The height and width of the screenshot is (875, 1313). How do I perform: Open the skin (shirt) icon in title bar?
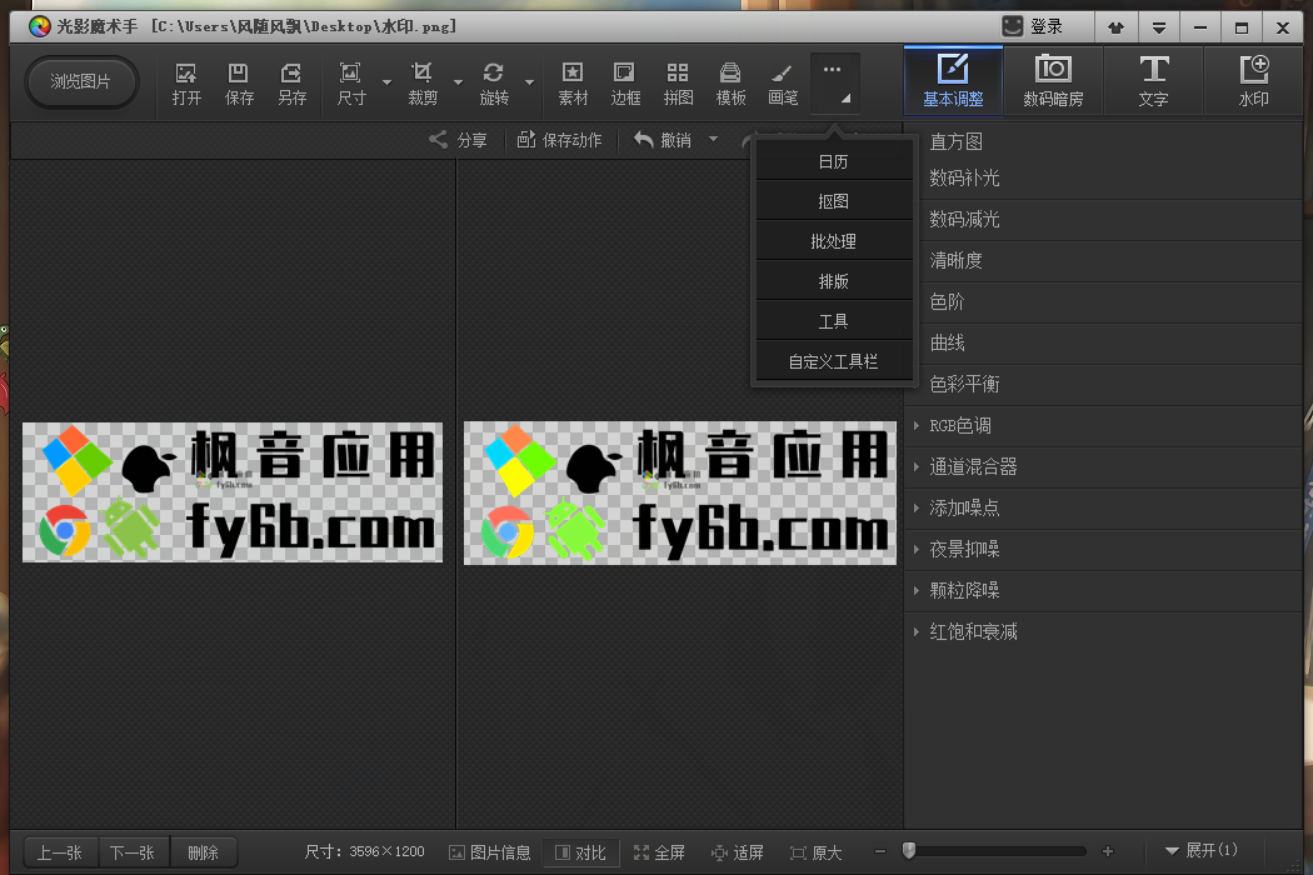coord(1116,28)
